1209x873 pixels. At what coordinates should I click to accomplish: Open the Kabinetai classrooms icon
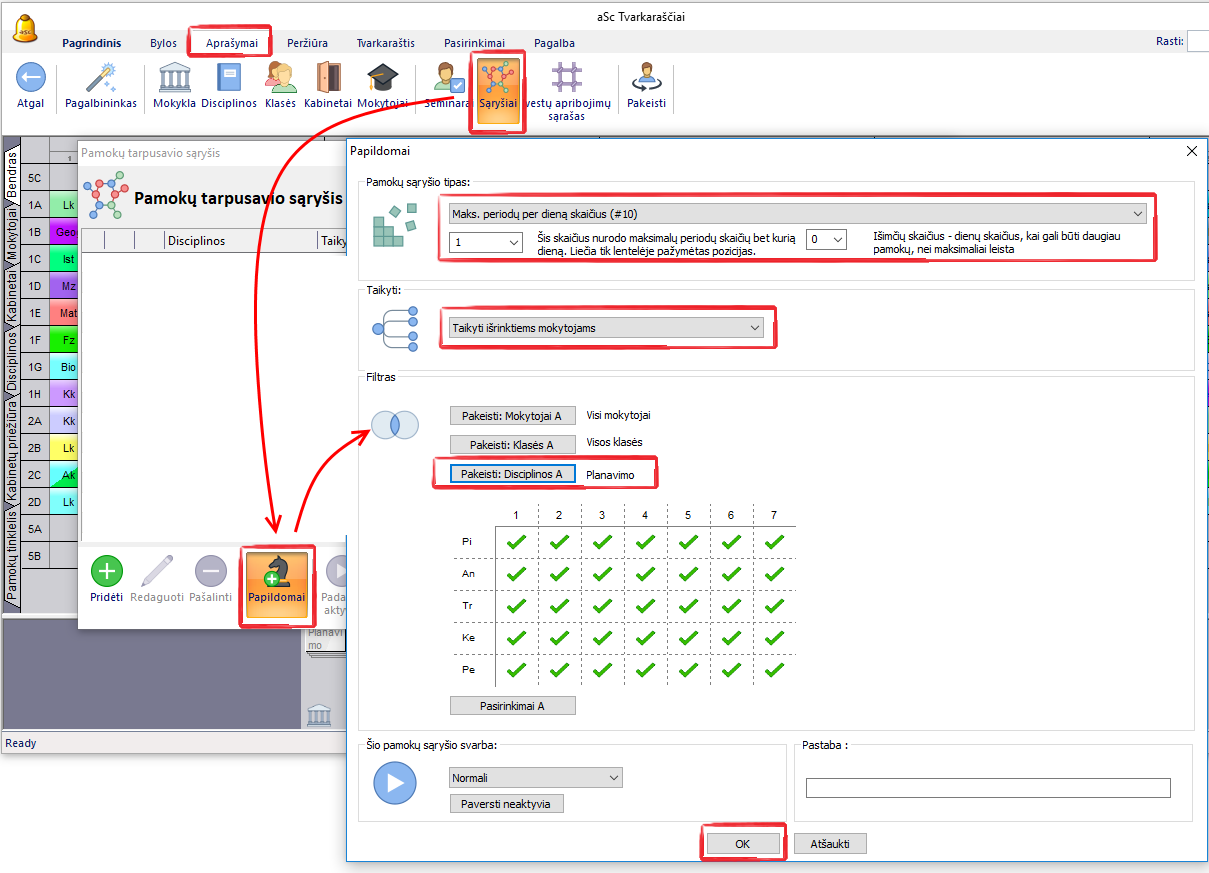(328, 79)
